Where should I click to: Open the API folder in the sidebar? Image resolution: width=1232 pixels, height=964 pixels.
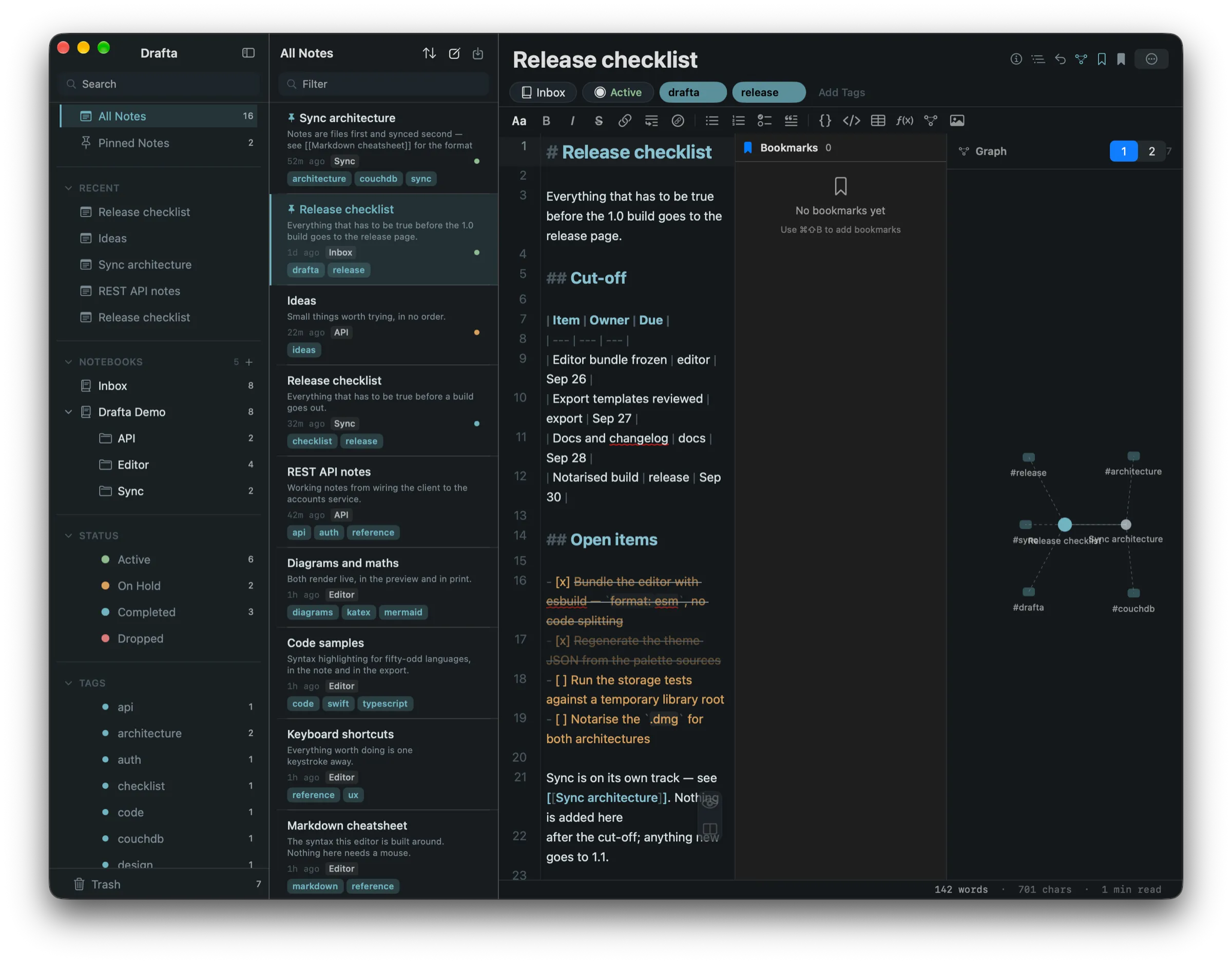[159, 438]
